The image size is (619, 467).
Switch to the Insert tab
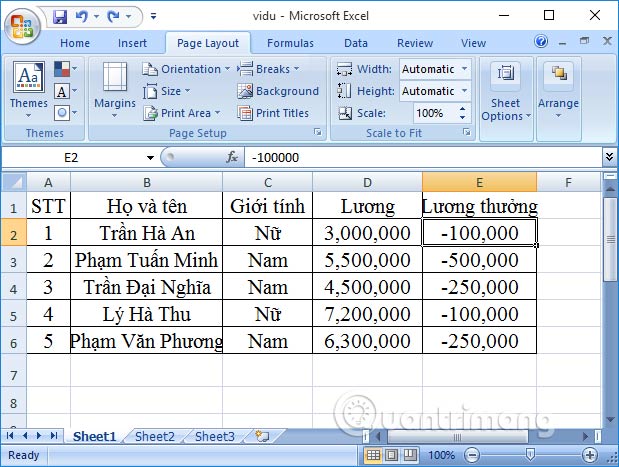132,43
